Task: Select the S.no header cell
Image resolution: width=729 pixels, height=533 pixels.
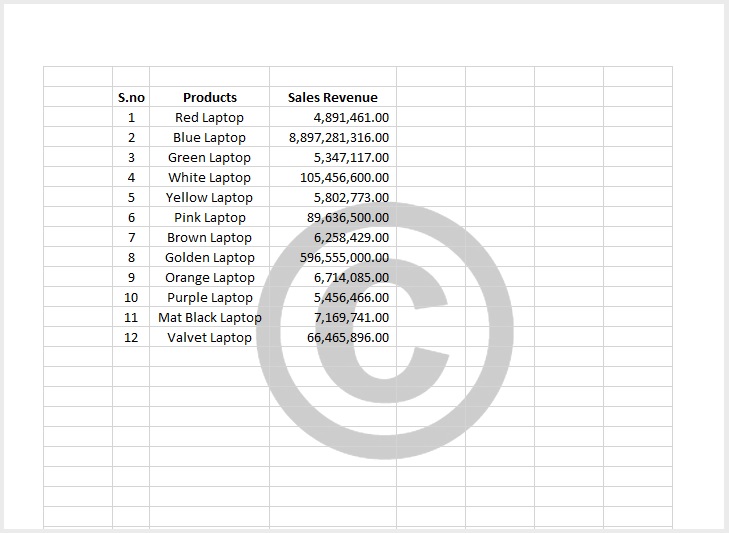Action: [x=131, y=97]
